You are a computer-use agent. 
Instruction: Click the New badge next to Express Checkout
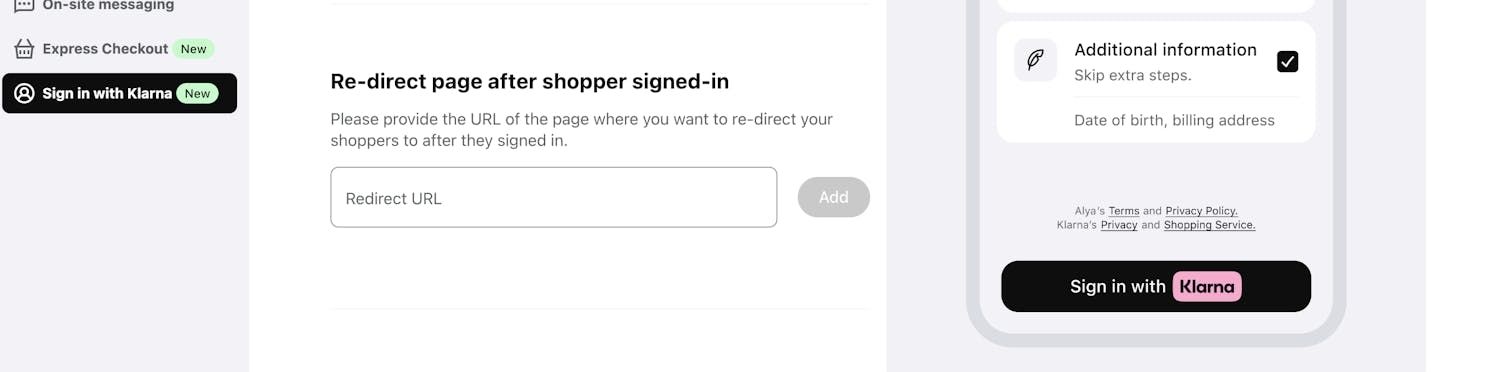(193, 49)
